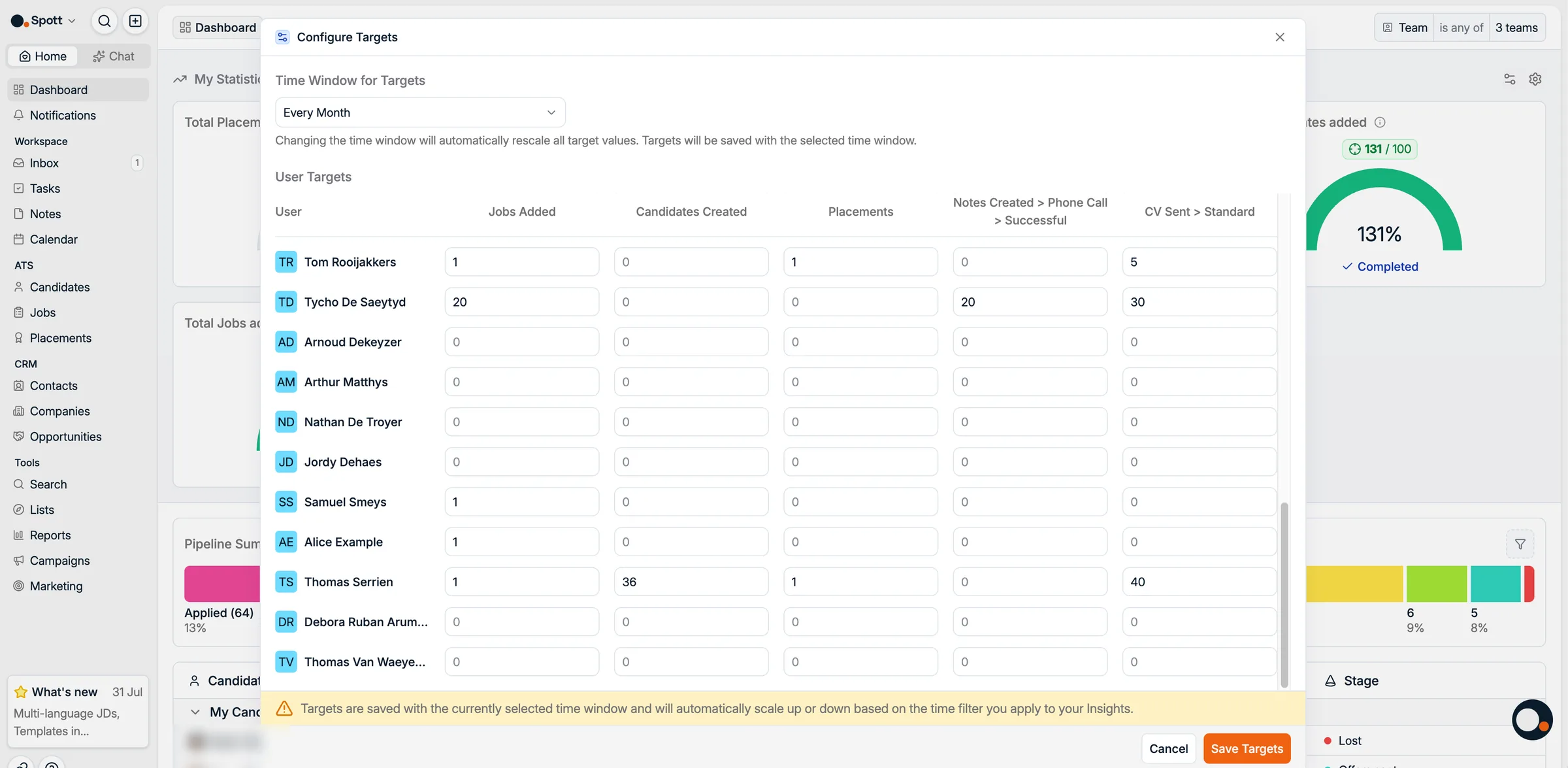This screenshot has height=768, width=1568.
Task: Edit Samuel Smeys Jobs Added field
Action: click(x=521, y=502)
